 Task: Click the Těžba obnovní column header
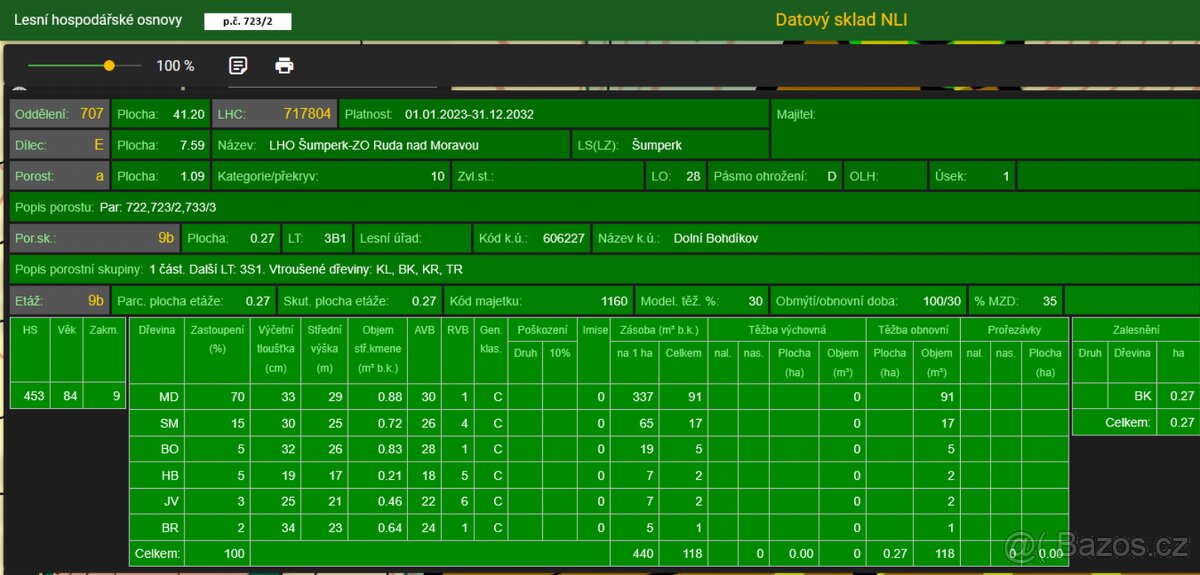(x=913, y=329)
